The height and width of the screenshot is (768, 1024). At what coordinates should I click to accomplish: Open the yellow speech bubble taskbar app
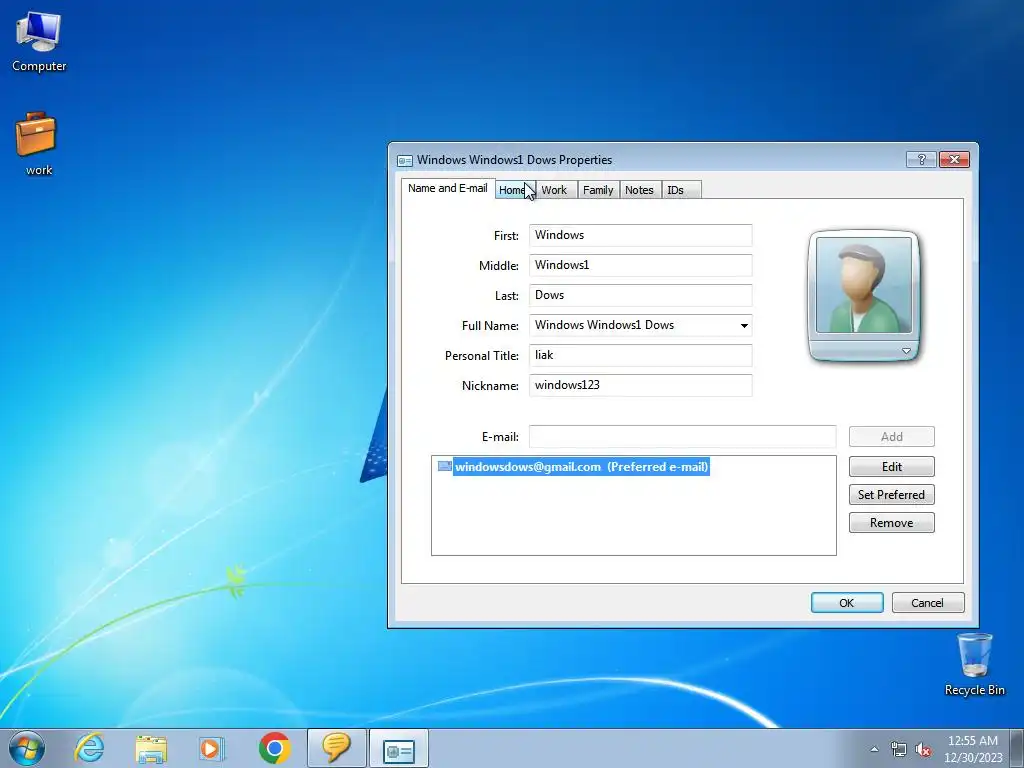click(336, 748)
